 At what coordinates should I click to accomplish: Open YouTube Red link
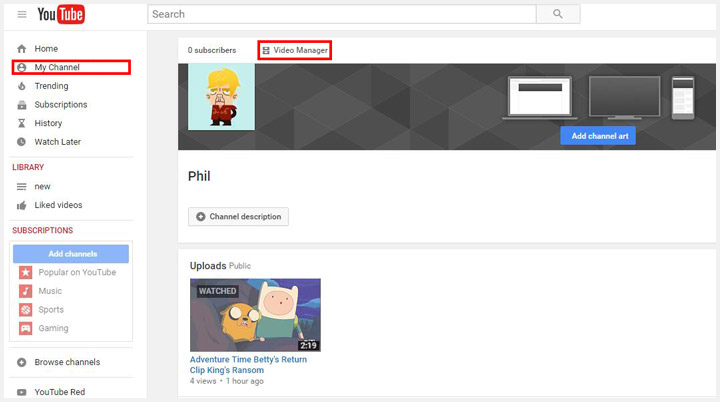click(x=60, y=392)
